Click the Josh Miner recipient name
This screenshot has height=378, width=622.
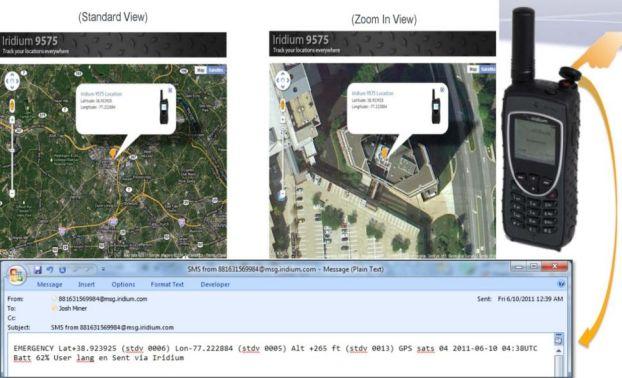73,308
